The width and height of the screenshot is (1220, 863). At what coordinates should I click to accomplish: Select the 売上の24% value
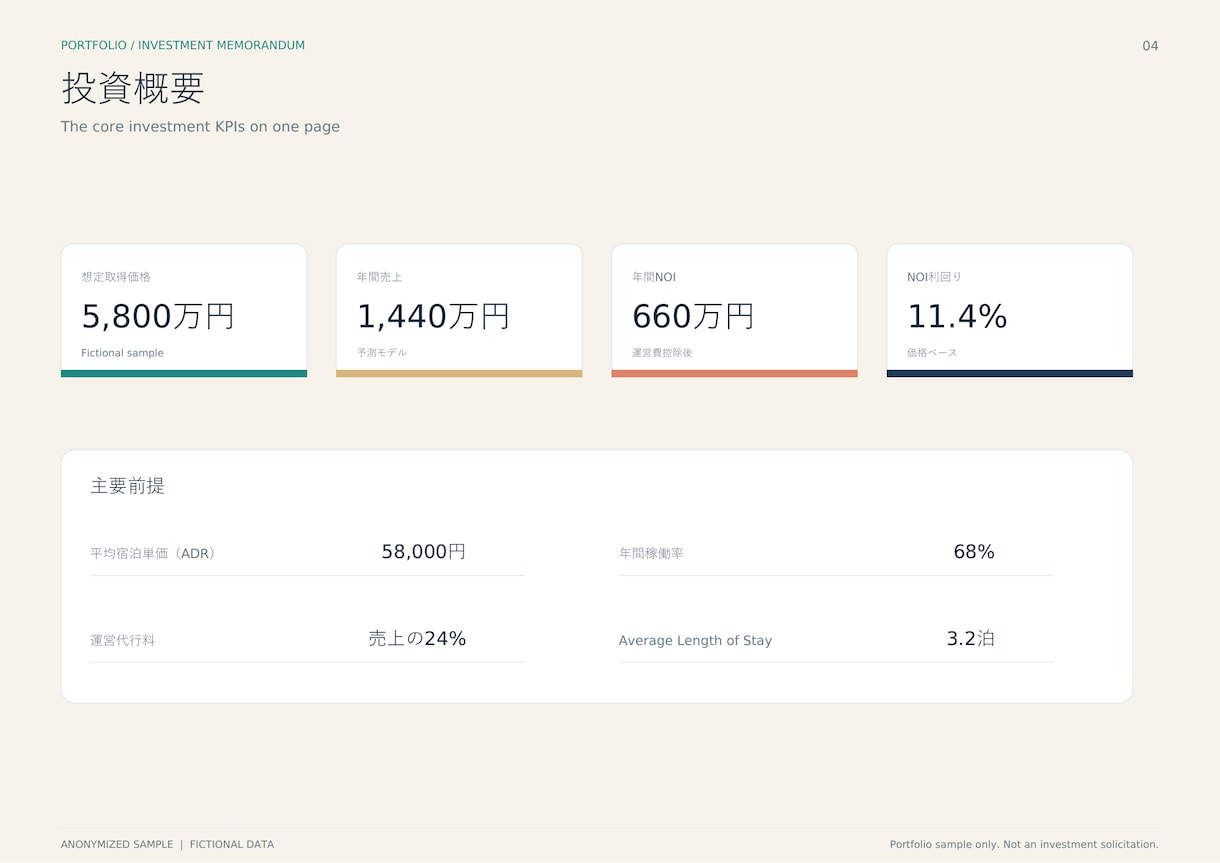click(x=417, y=639)
